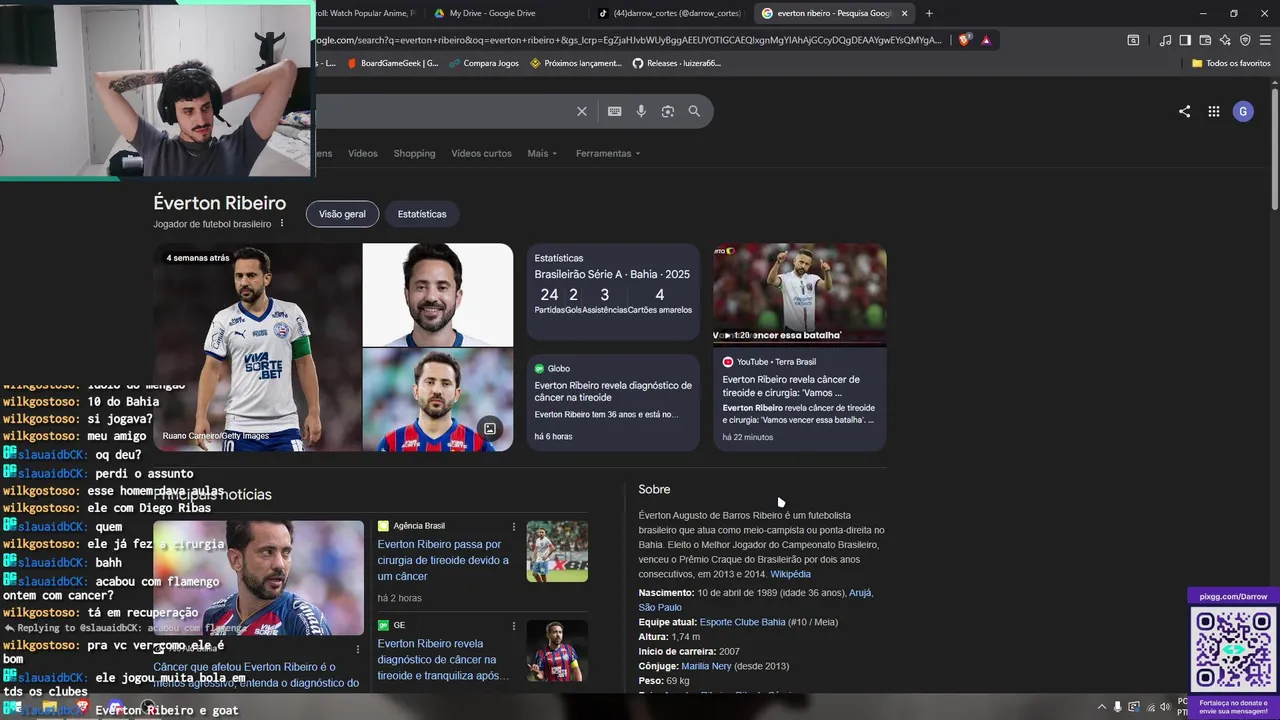This screenshot has width=1280, height=720.
Task: Open the Compara Jogos bookmark
Action: pyautogui.click(x=483, y=63)
